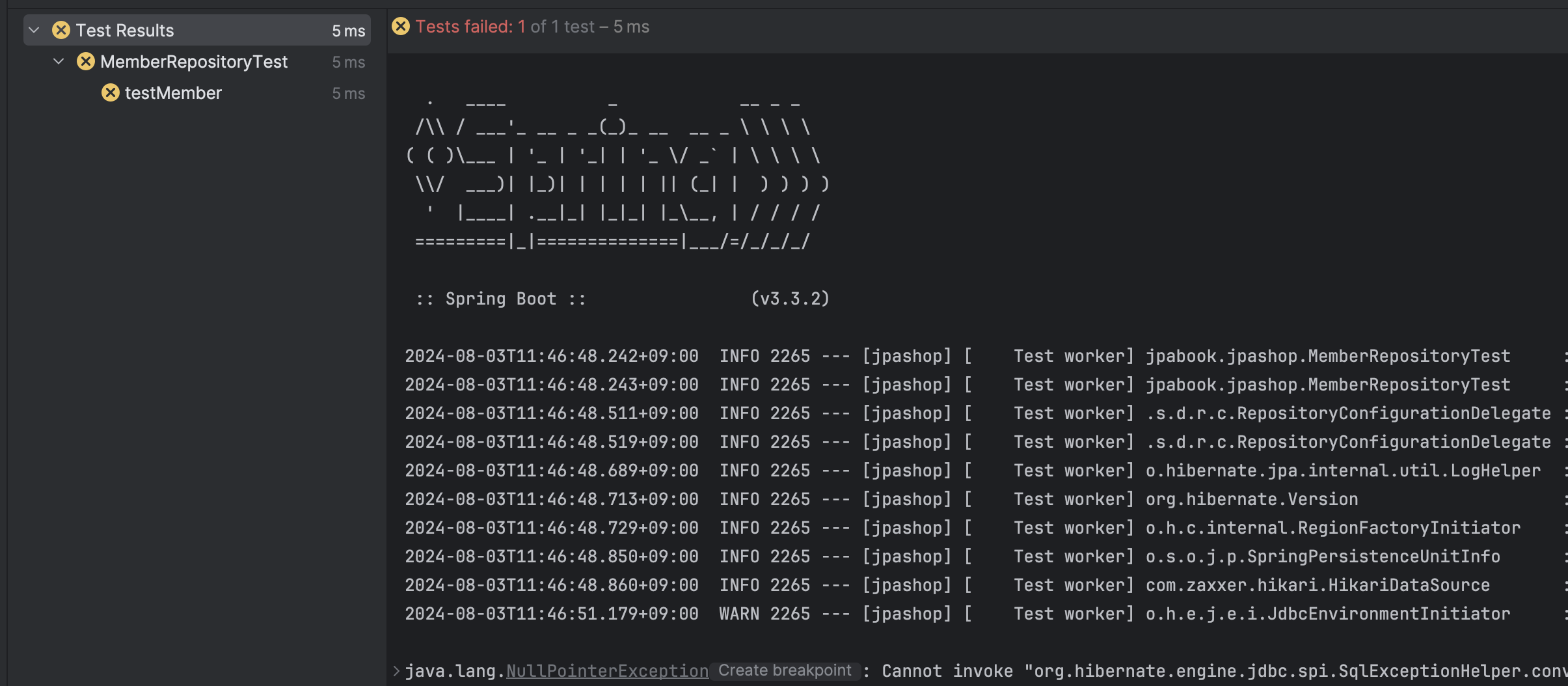Viewport: 1568px width, 686px height.
Task: Click the org.hibernate.Version log line
Action: [x=986, y=499]
